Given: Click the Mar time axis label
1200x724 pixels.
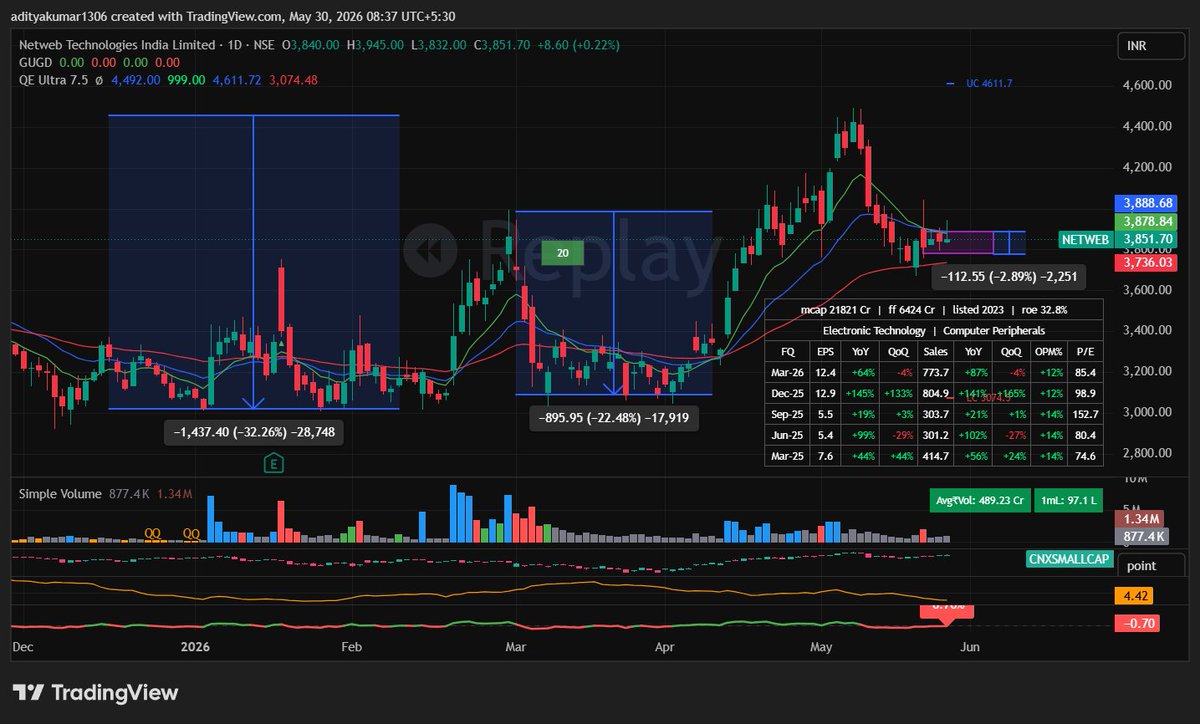Looking at the screenshot, I should [x=516, y=647].
